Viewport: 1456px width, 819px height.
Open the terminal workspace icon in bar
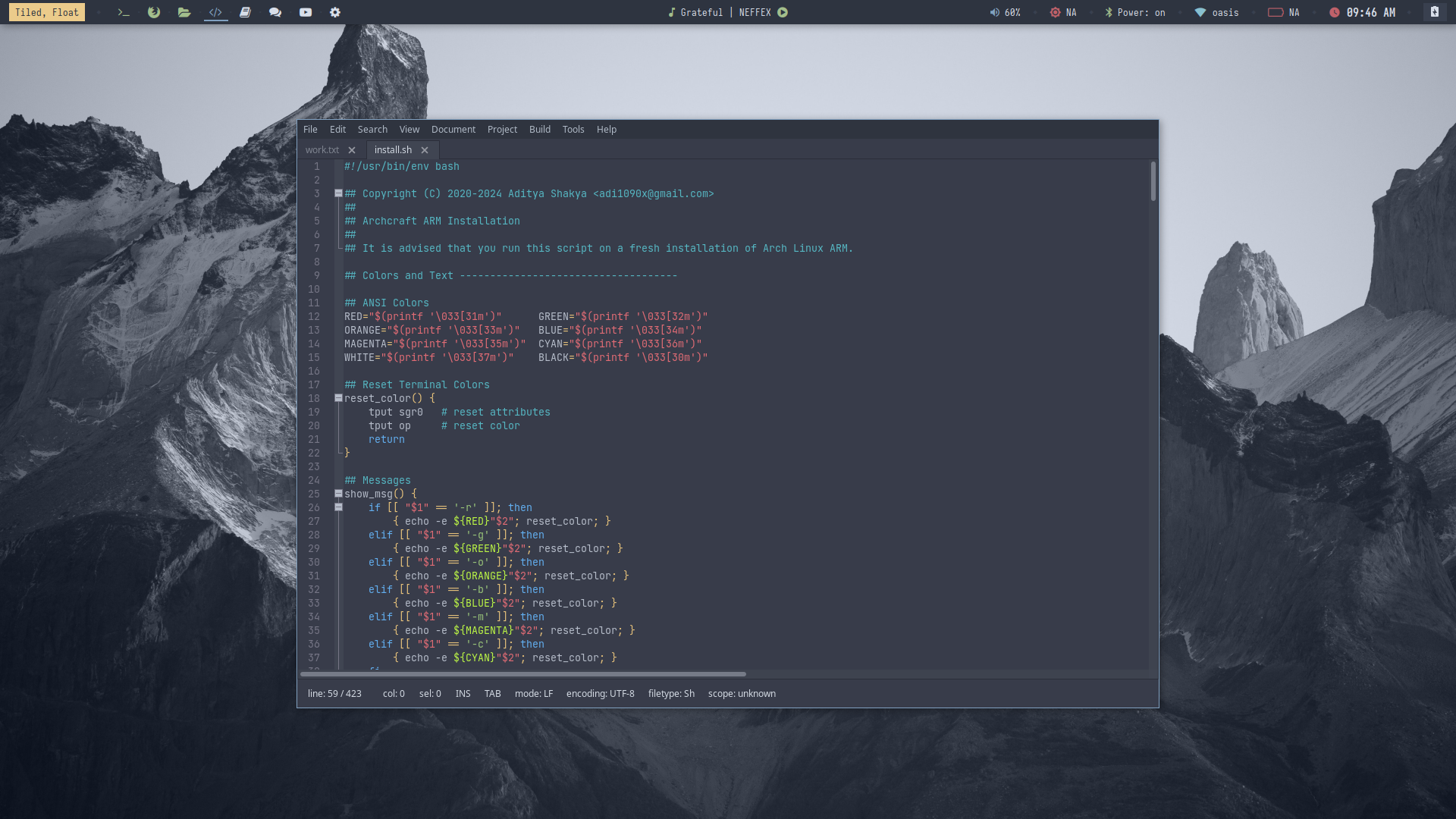click(124, 12)
